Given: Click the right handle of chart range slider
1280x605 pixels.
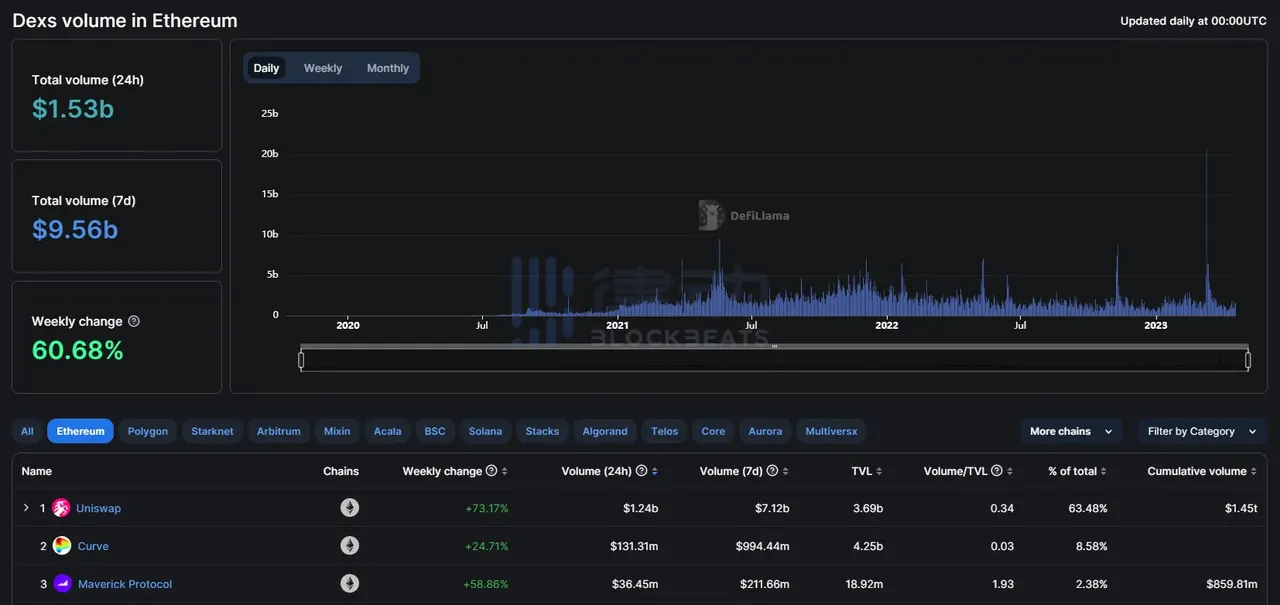Looking at the screenshot, I should coord(1248,360).
